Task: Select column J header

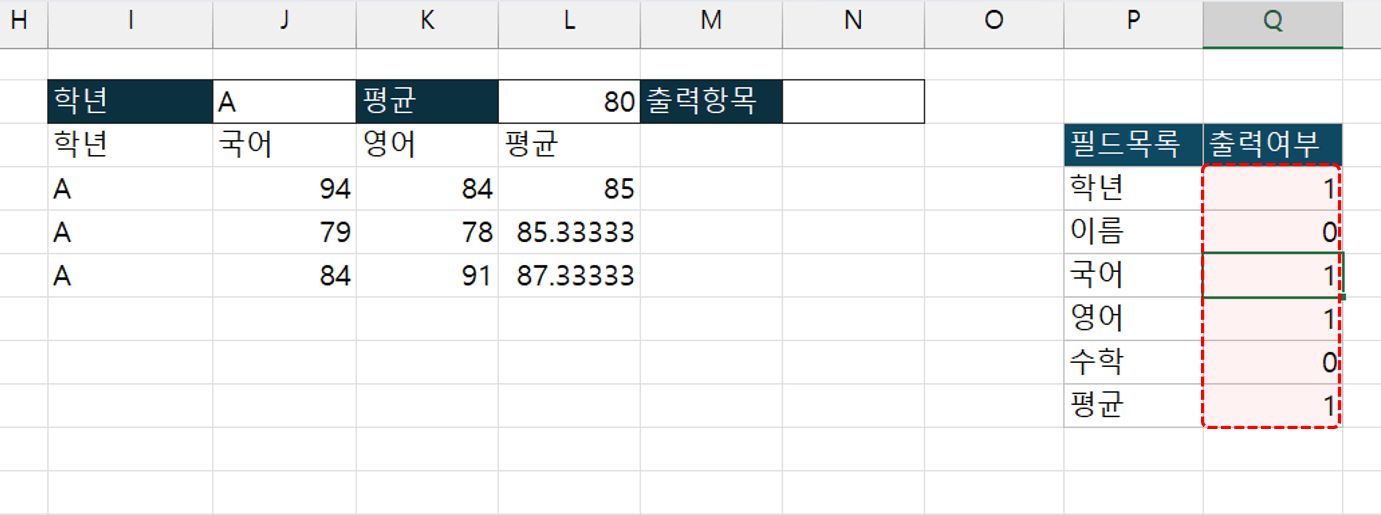Action: (x=284, y=23)
